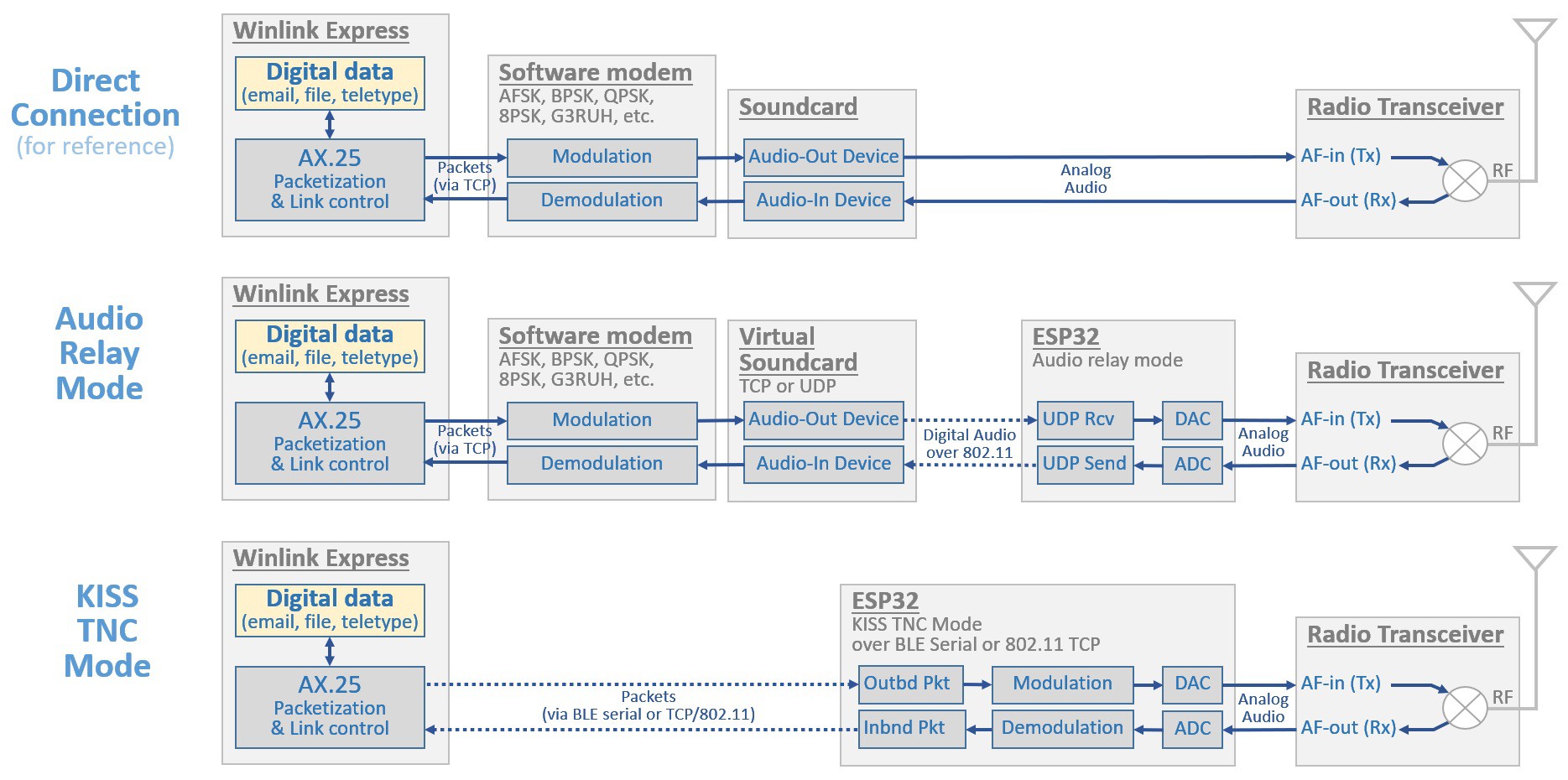The width and height of the screenshot is (1568, 780).
Task: Click the Winlink Express heading in the KISS TNC Mode row
Action: (321, 559)
